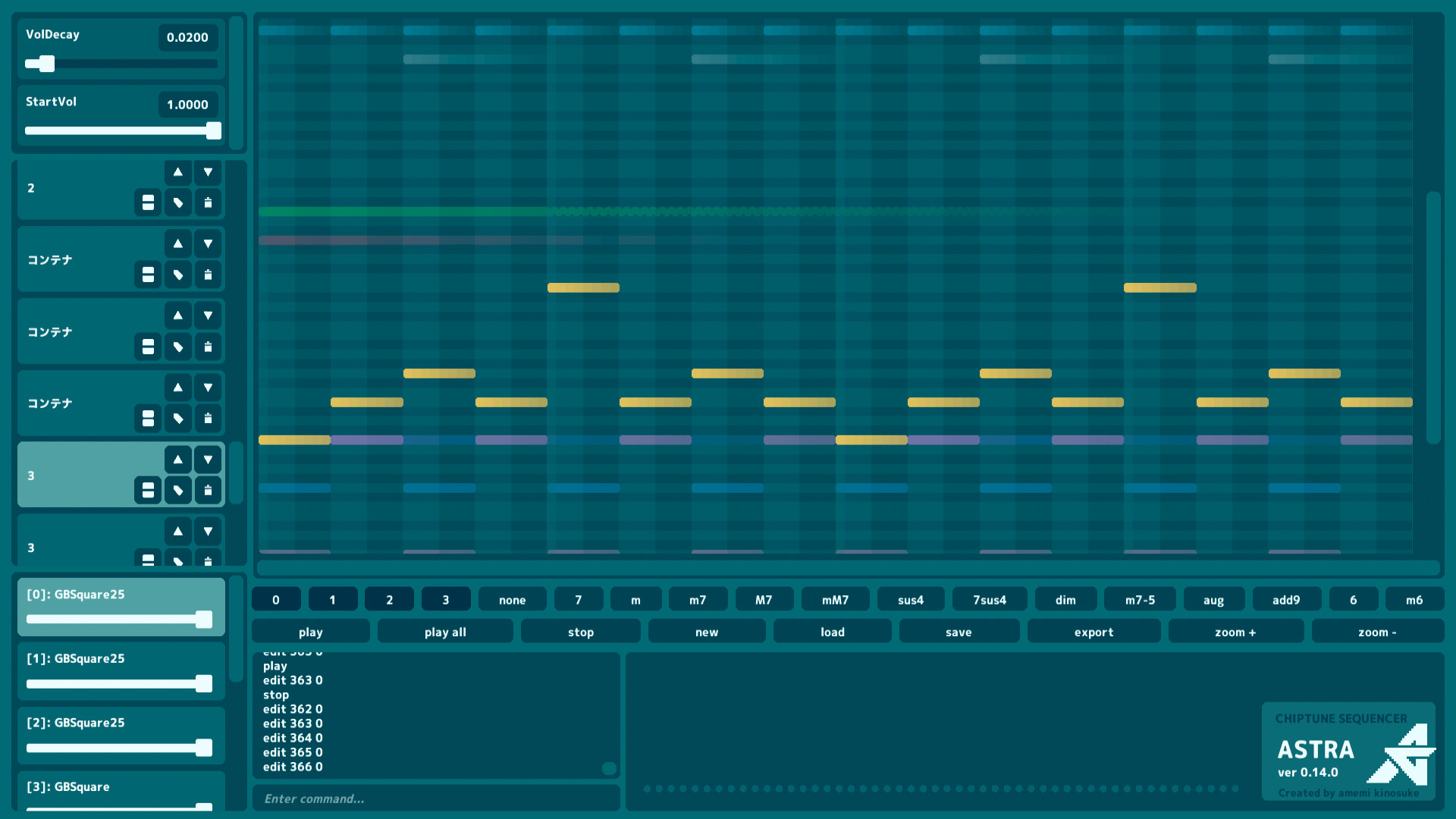The height and width of the screenshot is (819, 1456).
Task: Delete the first コンテナ container using trash icon
Action: (x=208, y=275)
